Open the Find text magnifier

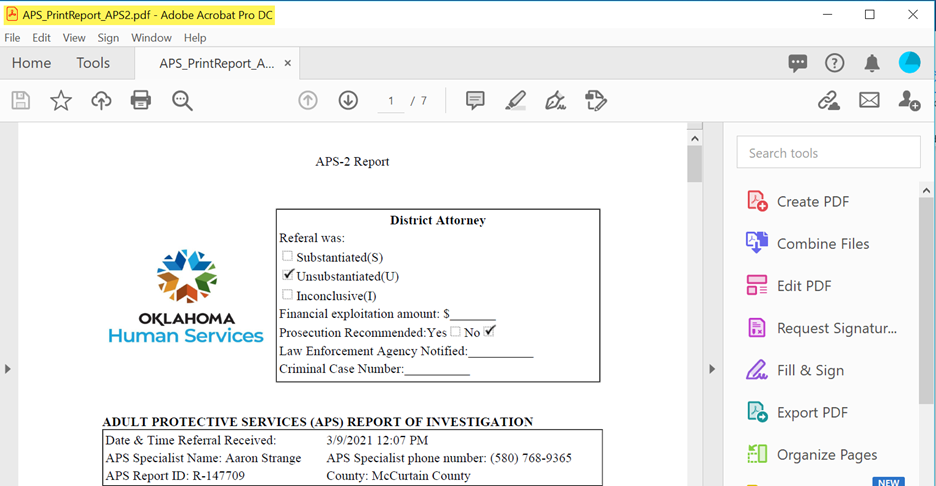[182, 100]
